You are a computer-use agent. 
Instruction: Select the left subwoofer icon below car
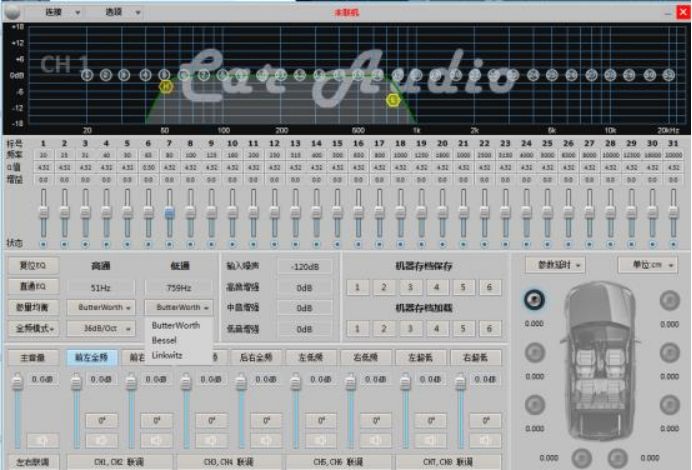[582, 458]
